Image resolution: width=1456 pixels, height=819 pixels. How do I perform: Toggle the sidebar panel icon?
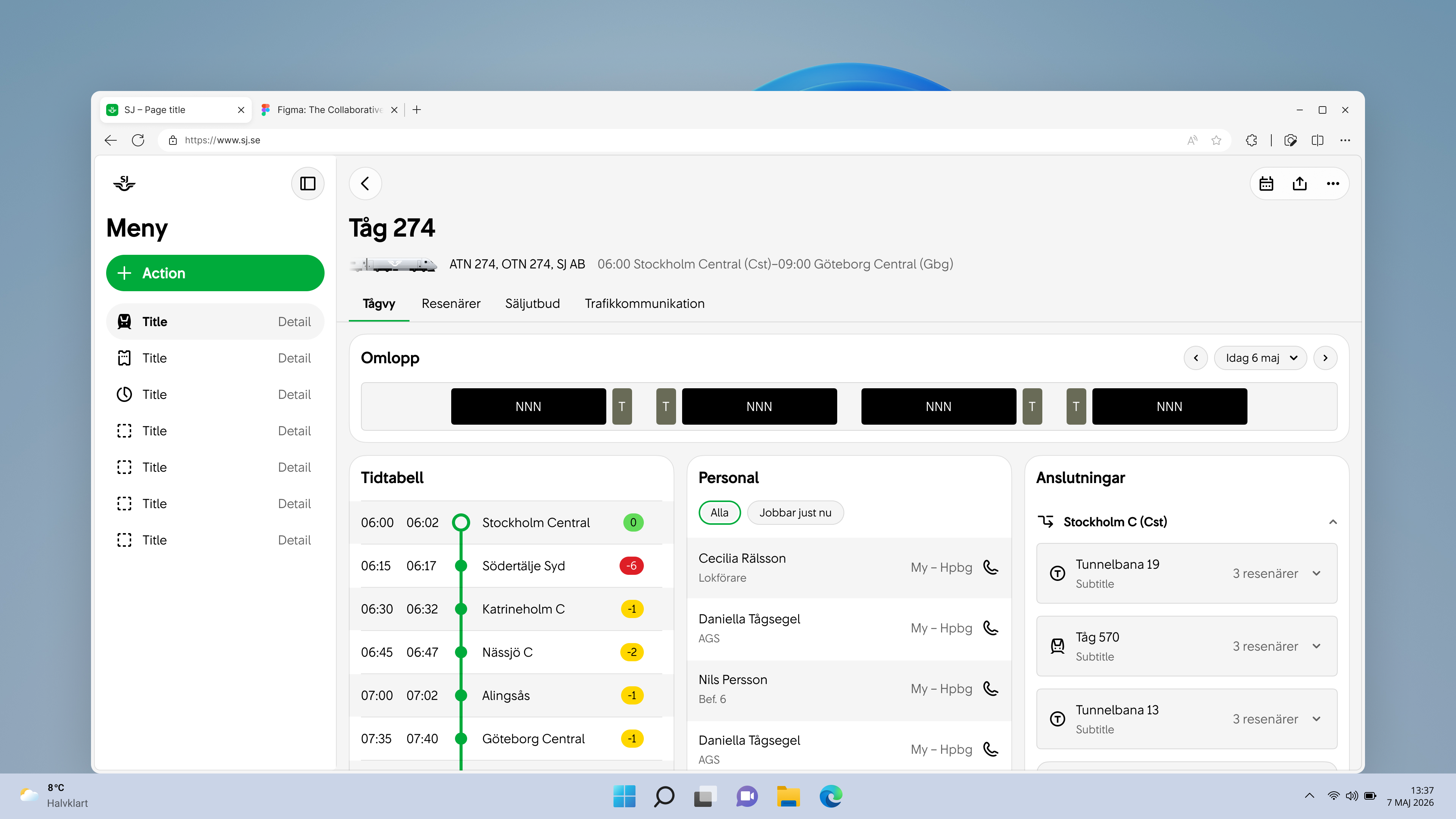click(308, 184)
